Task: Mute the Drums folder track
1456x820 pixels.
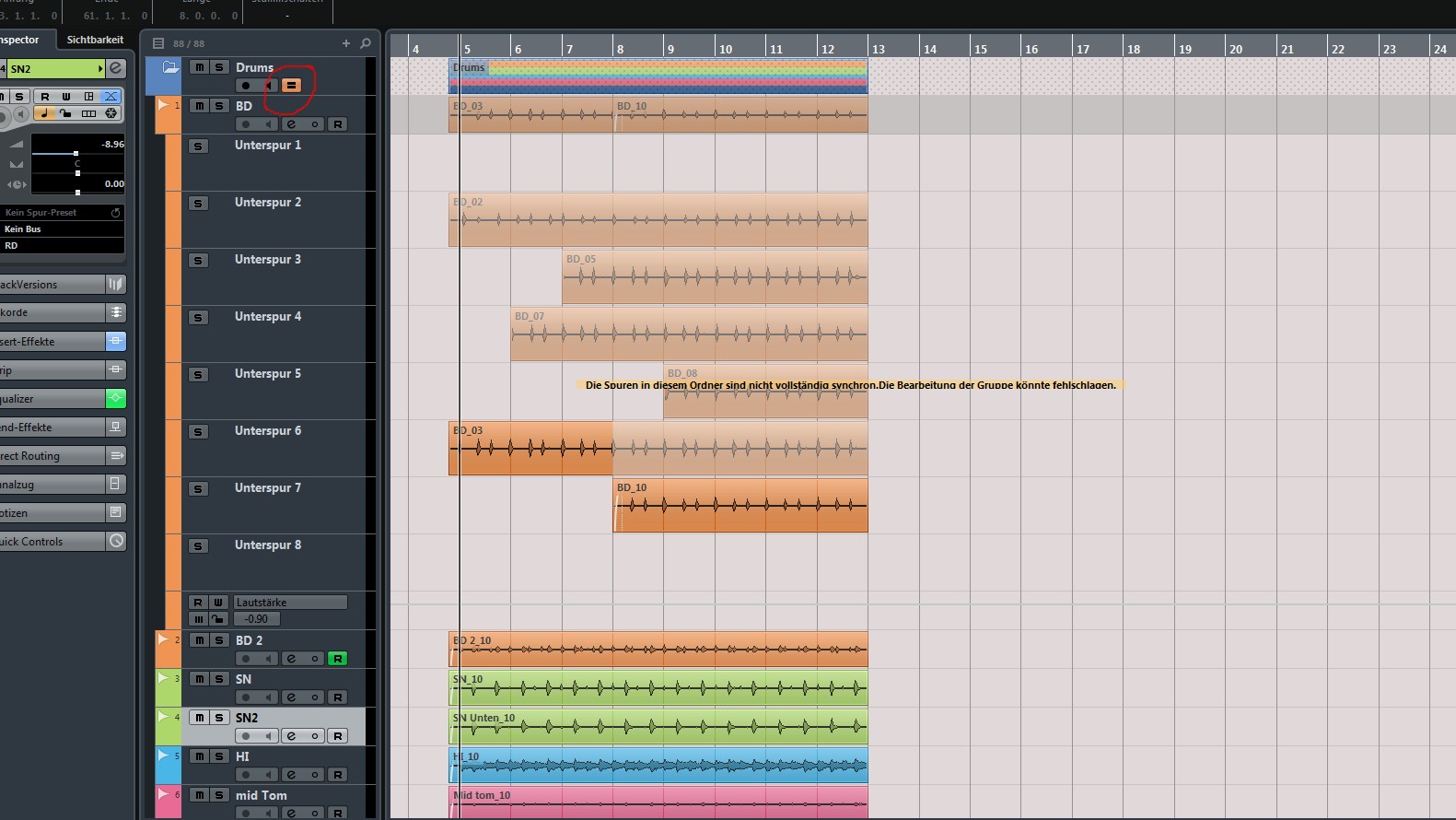Action: point(199,67)
